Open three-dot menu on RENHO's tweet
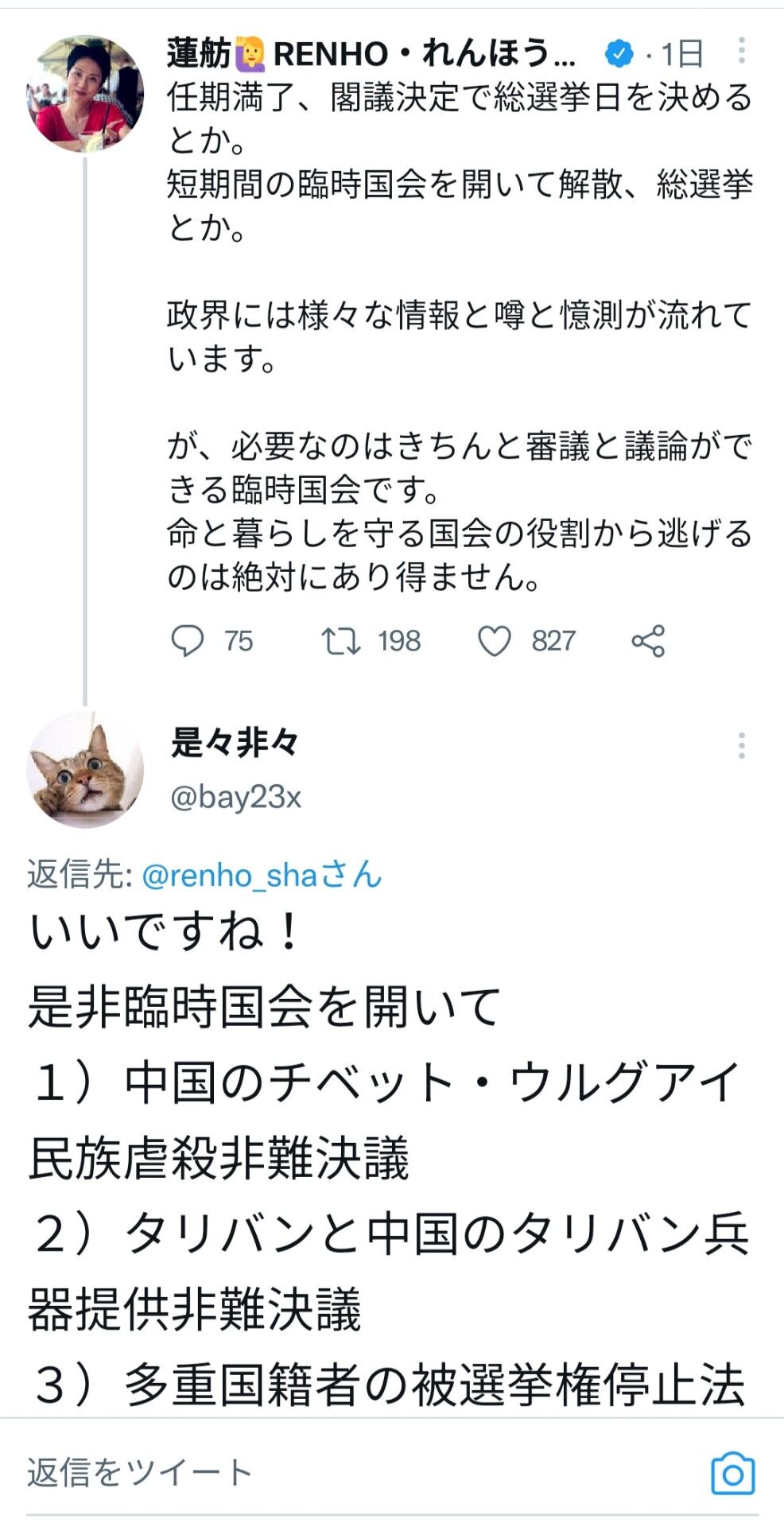This screenshot has height=1527, width=784. point(741,51)
